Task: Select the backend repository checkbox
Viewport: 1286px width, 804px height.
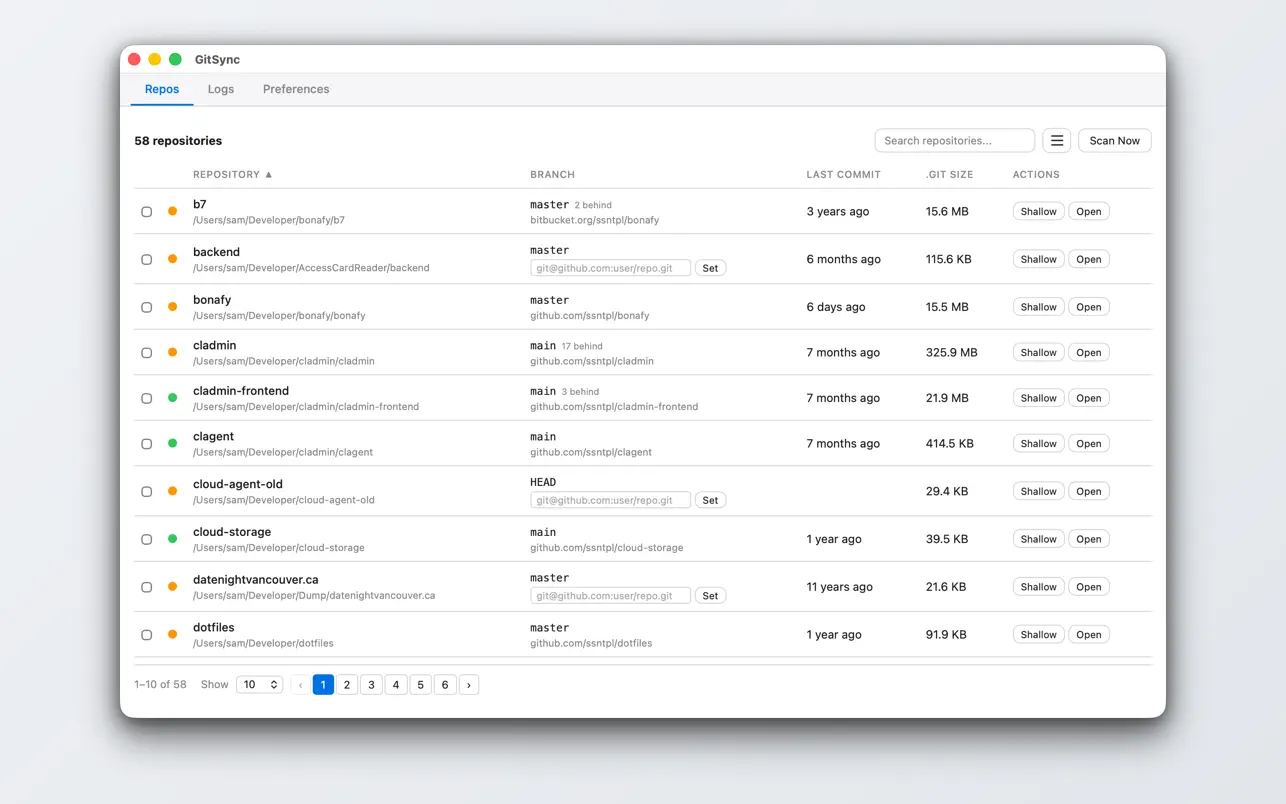Action: tap(146, 260)
